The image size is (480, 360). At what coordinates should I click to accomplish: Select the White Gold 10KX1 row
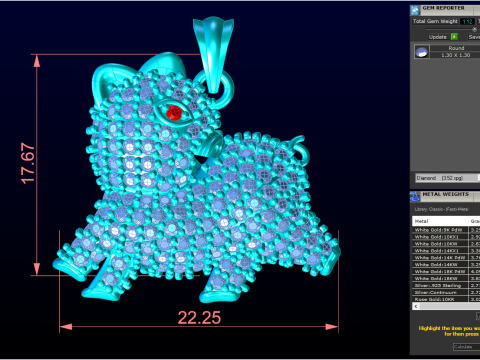pyautogui.click(x=446, y=237)
